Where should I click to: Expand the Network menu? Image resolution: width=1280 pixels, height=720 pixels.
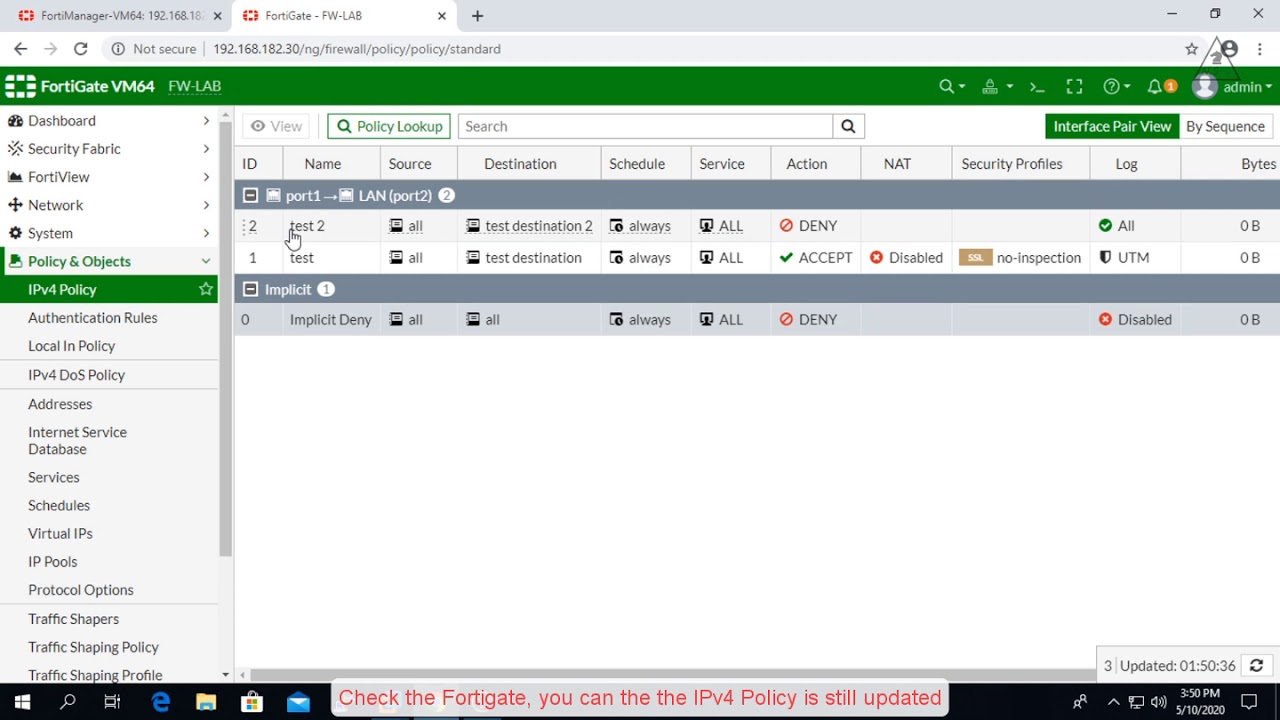(x=109, y=205)
